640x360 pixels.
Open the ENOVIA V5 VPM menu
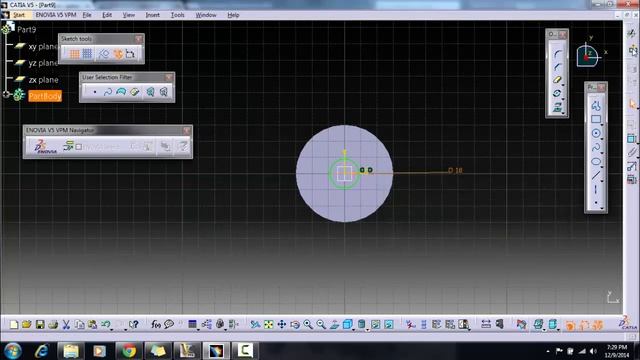tap(56, 15)
